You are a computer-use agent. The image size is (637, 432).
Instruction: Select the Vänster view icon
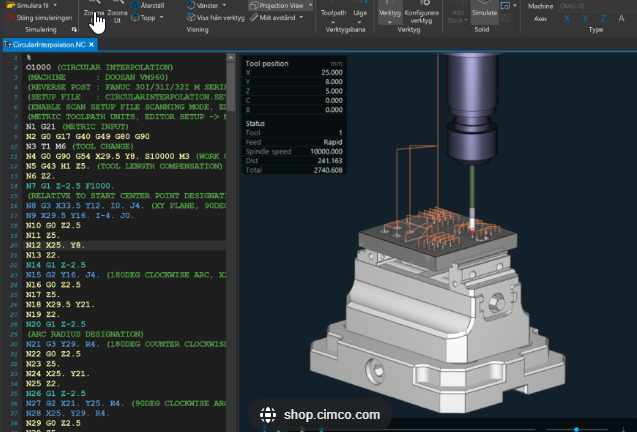tap(191, 5)
